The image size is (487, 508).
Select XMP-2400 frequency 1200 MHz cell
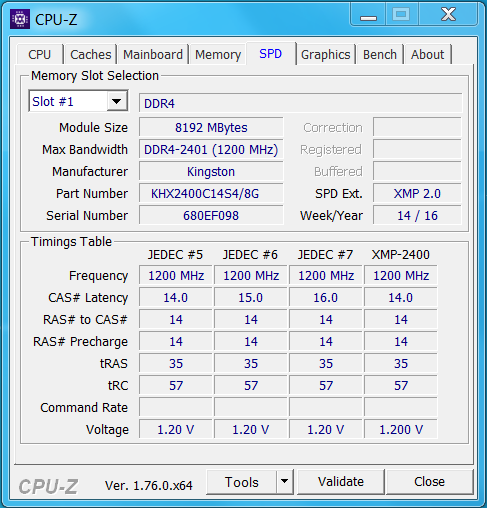[401, 276]
